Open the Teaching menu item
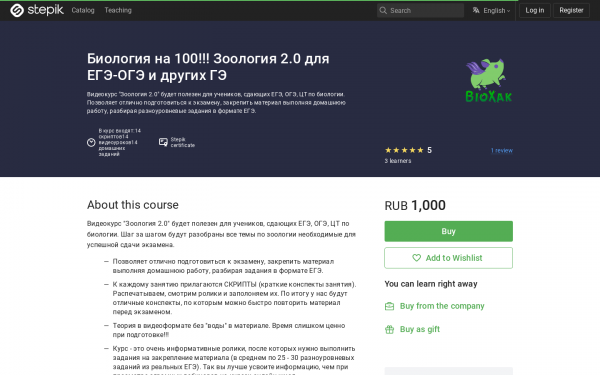The height and width of the screenshot is (375, 600). pyautogui.click(x=118, y=10)
